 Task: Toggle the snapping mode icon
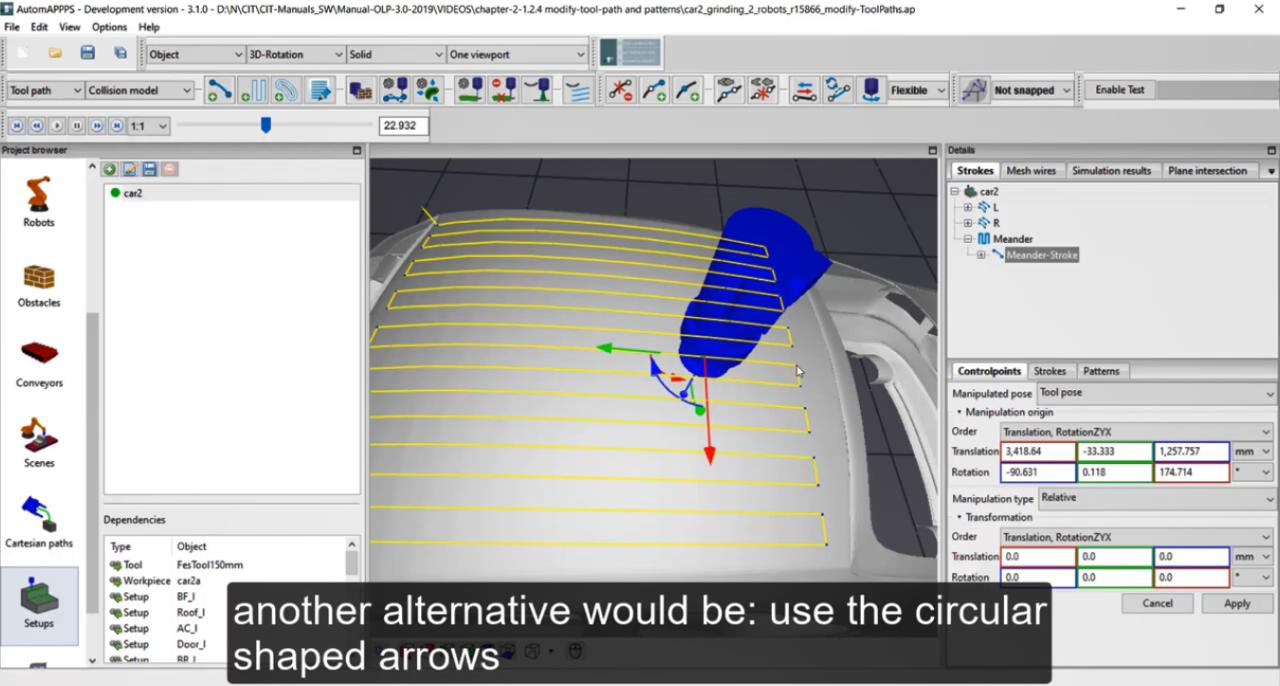(x=972, y=90)
